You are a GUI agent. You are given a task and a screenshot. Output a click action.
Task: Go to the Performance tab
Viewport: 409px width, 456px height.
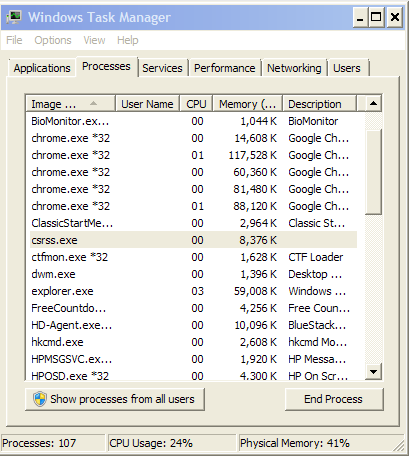[x=225, y=68]
